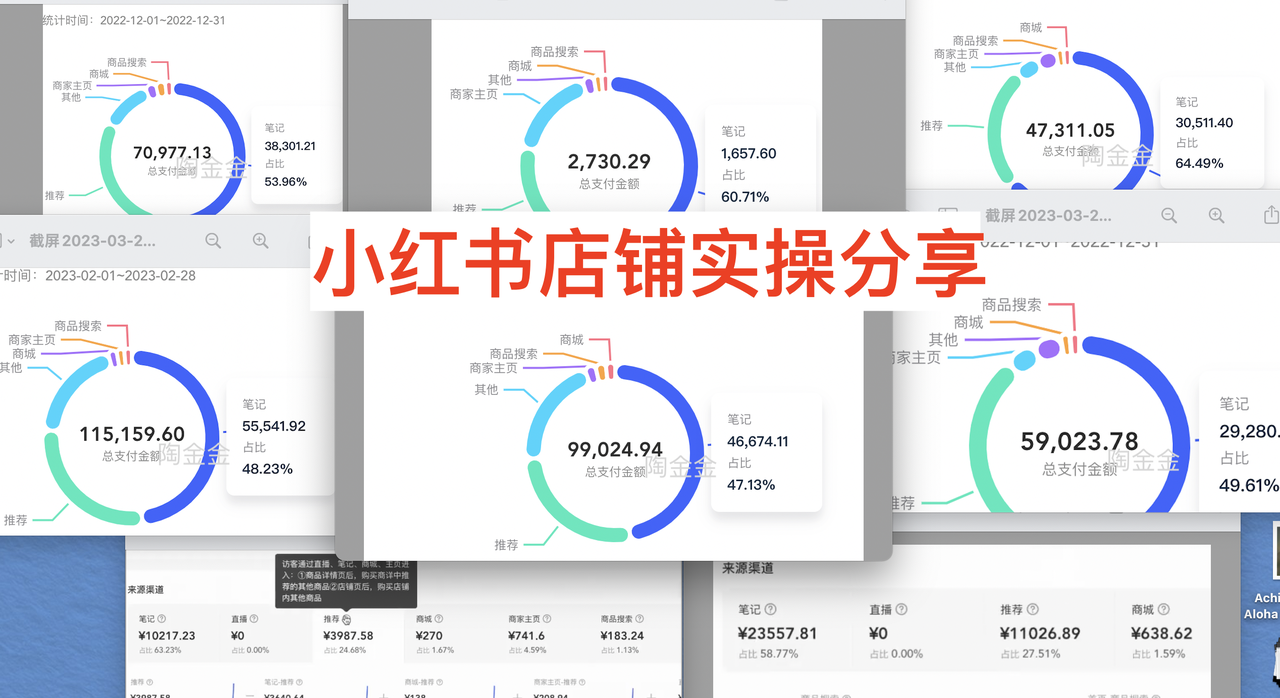Click 商品搜索 label on the 115,159.60 chart
1280x698 pixels.
[78, 326]
